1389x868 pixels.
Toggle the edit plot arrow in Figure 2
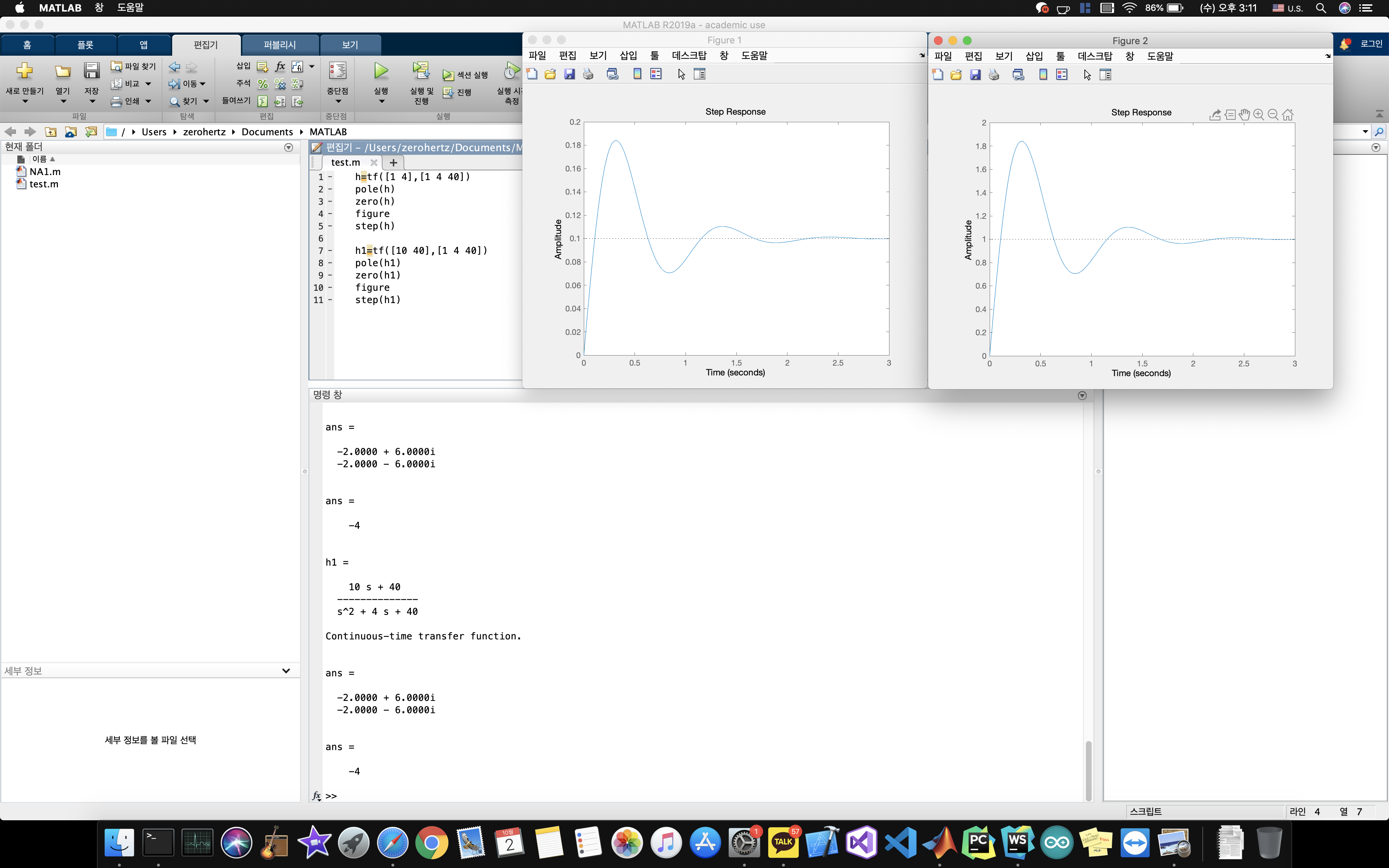(x=1087, y=75)
